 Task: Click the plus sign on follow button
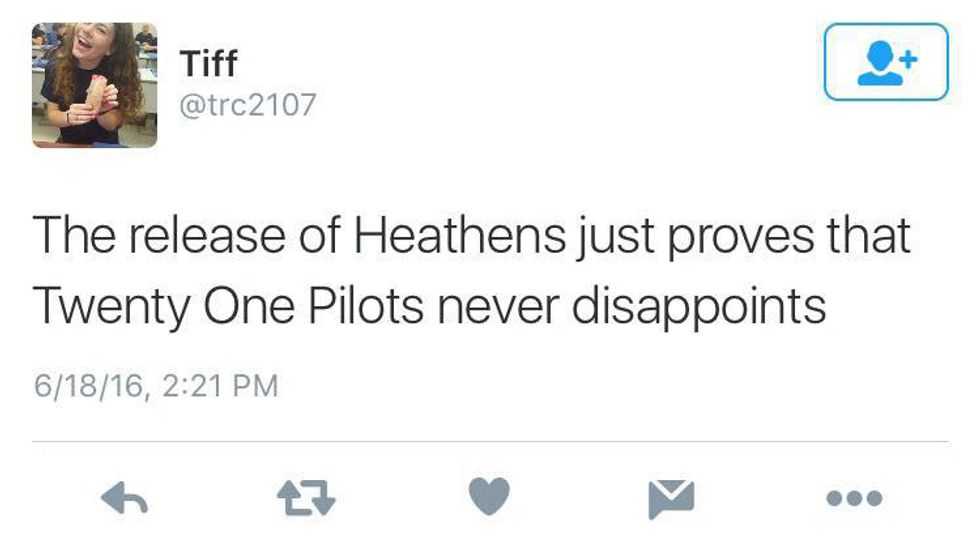point(908,57)
